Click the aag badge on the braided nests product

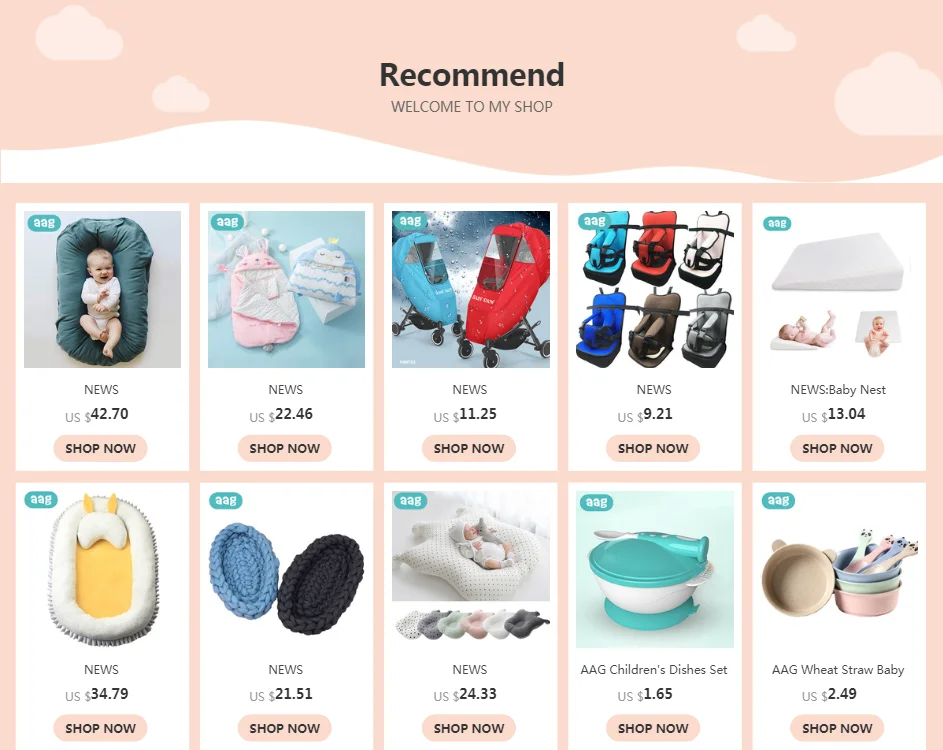[x=226, y=500]
